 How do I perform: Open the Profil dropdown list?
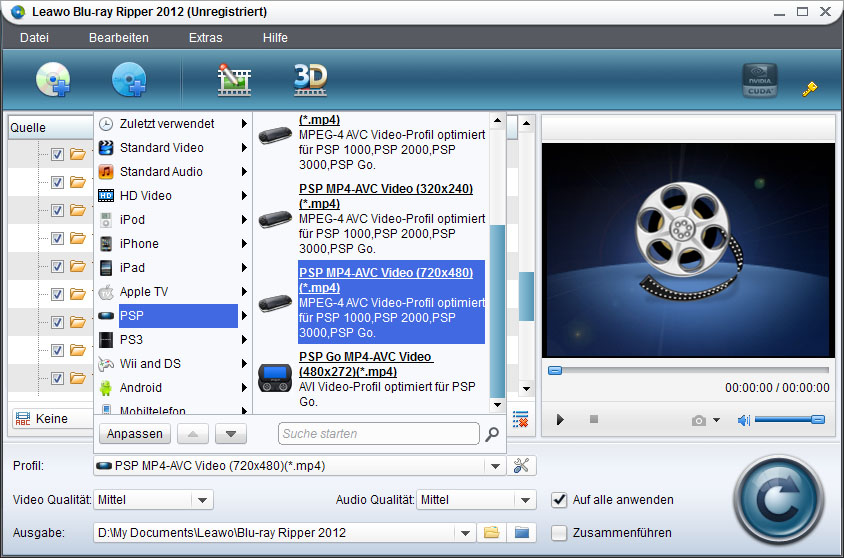[494, 465]
